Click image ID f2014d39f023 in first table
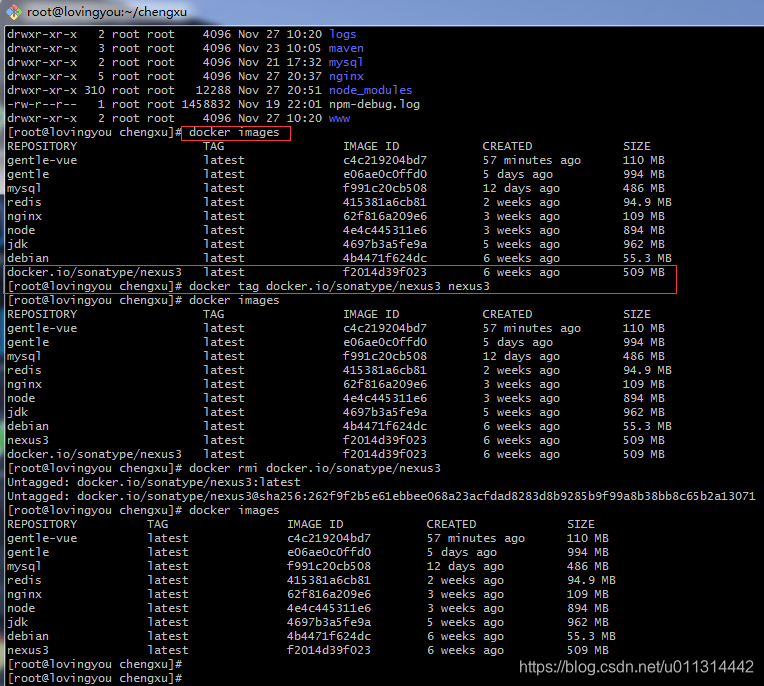 coord(385,272)
